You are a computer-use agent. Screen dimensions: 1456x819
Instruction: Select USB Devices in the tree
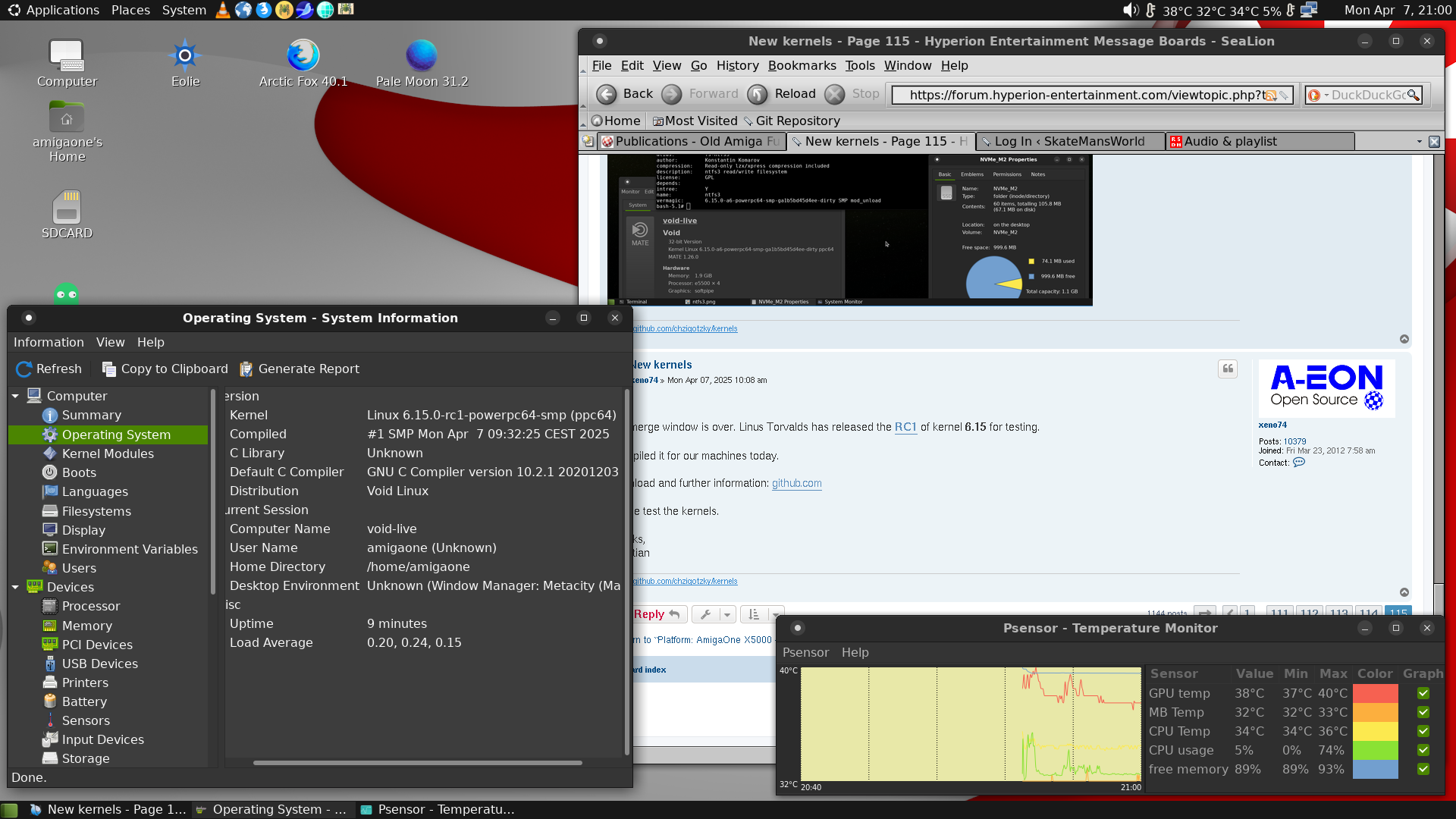point(99,664)
